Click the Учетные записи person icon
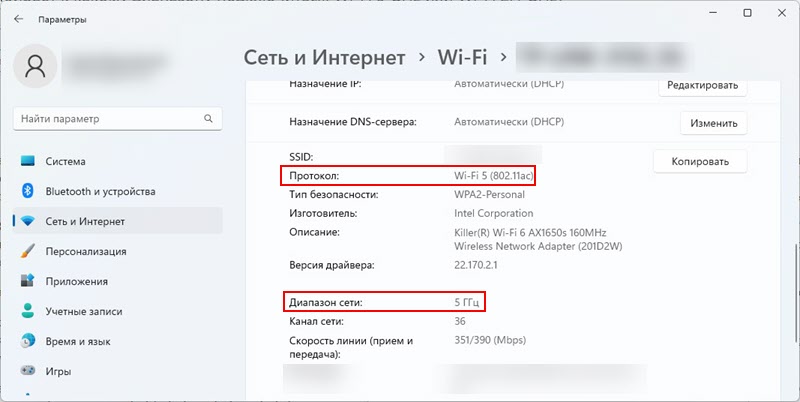This screenshot has height=402, width=800. [x=28, y=311]
